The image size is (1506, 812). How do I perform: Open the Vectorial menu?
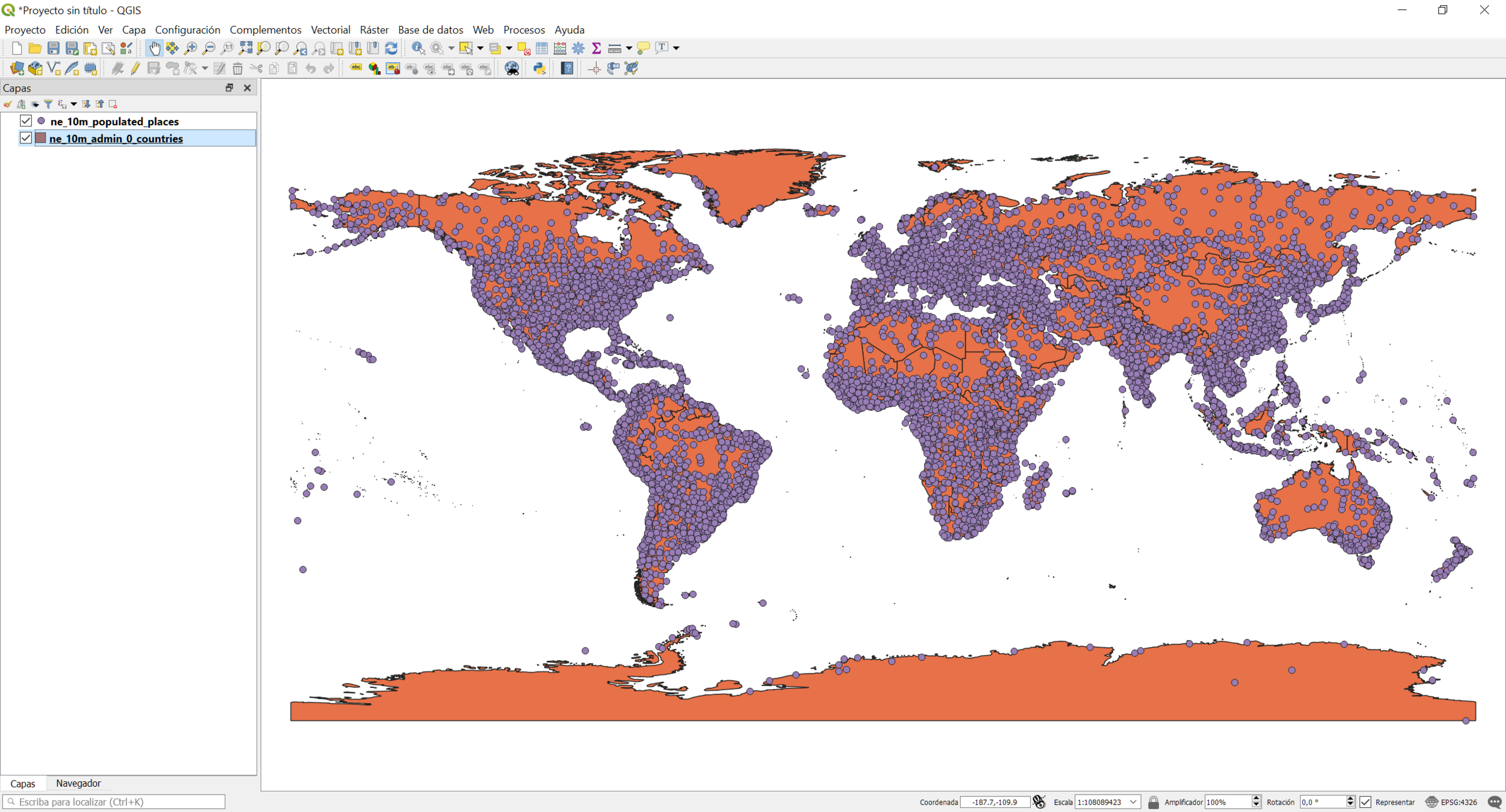coord(330,30)
